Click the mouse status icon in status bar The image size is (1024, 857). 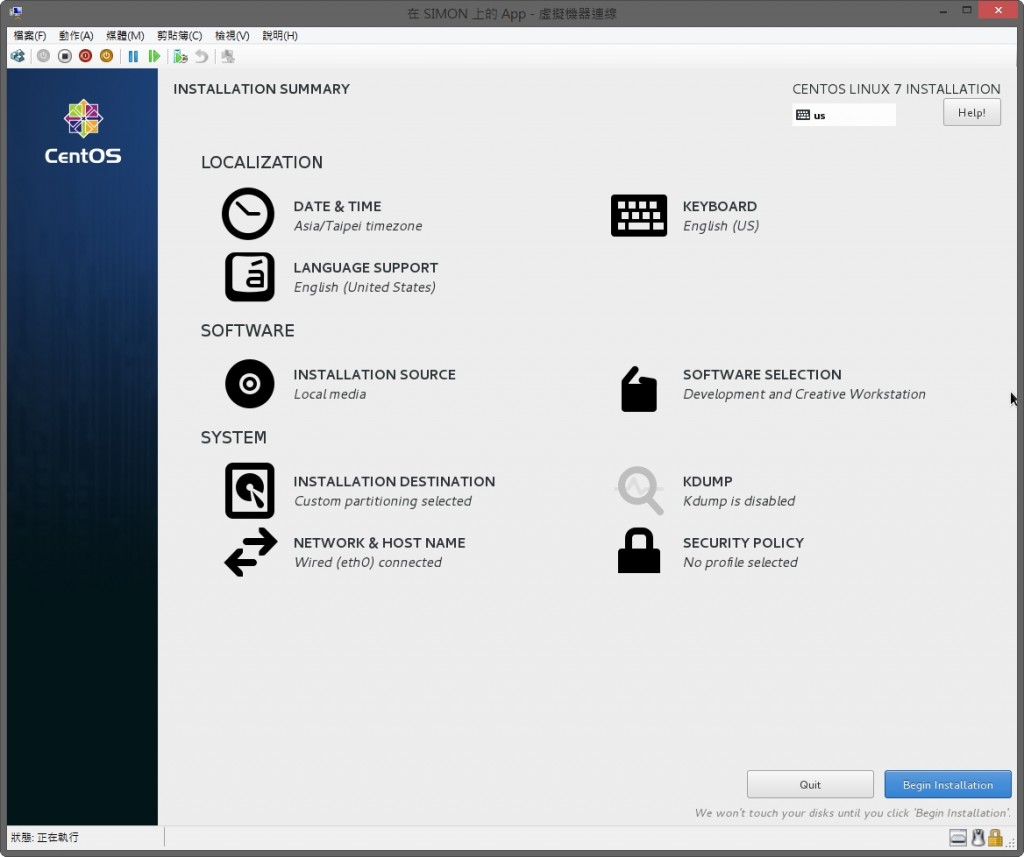click(x=978, y=837)
